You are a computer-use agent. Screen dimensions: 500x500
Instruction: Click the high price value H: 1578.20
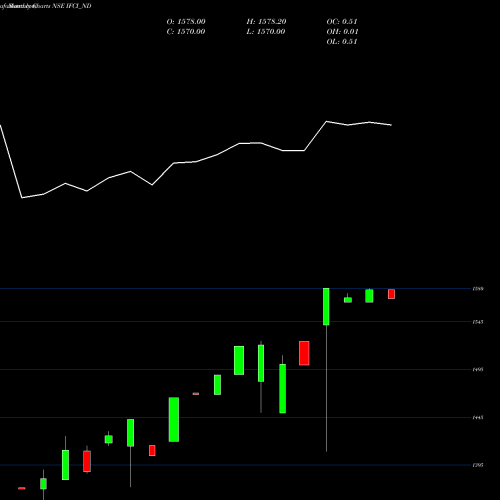pos(266,22)
